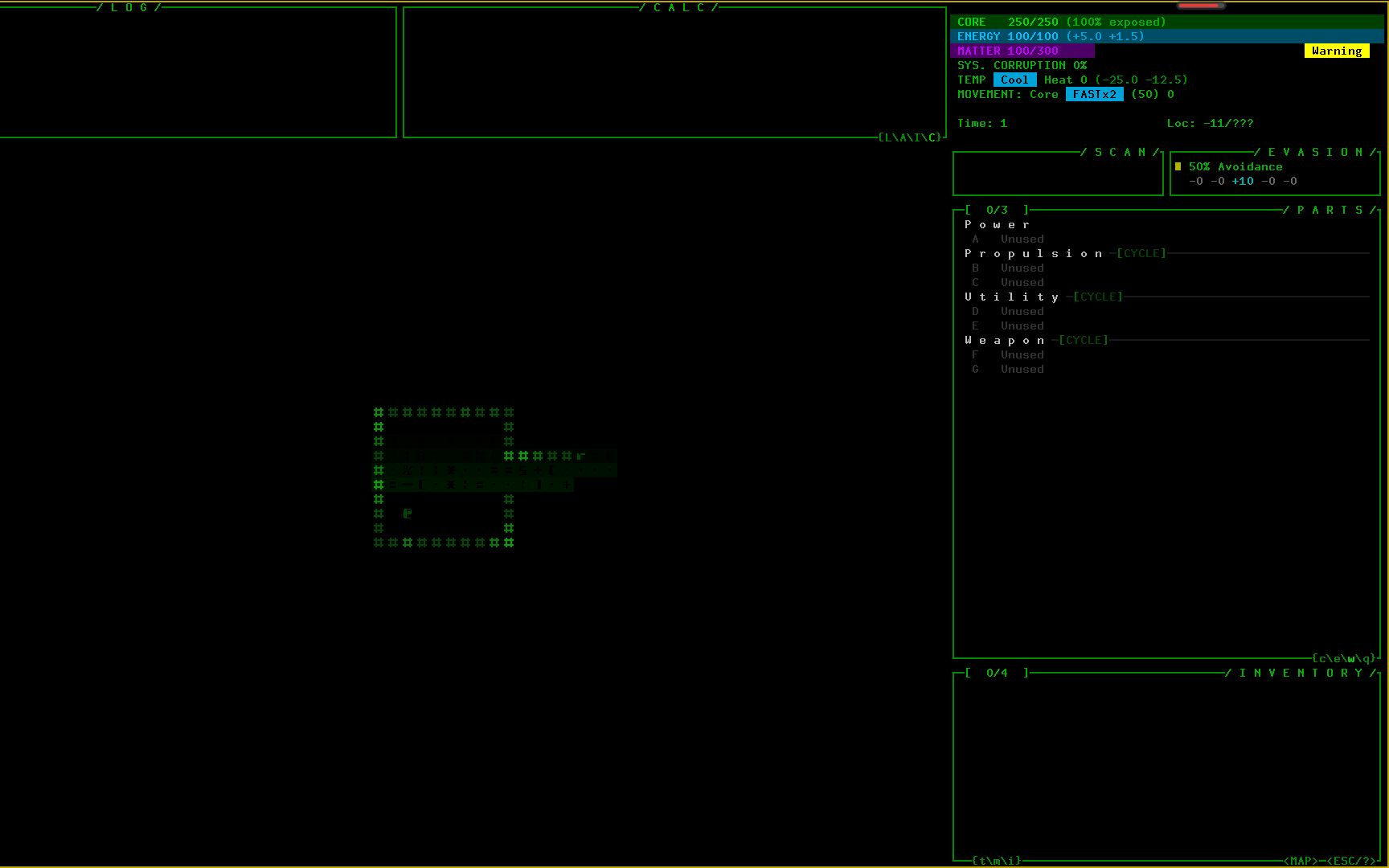This screenshot has height=868, width=1389.
Task: Toggle the 'e' parts info mode
Action: (x=1338, y=658)
